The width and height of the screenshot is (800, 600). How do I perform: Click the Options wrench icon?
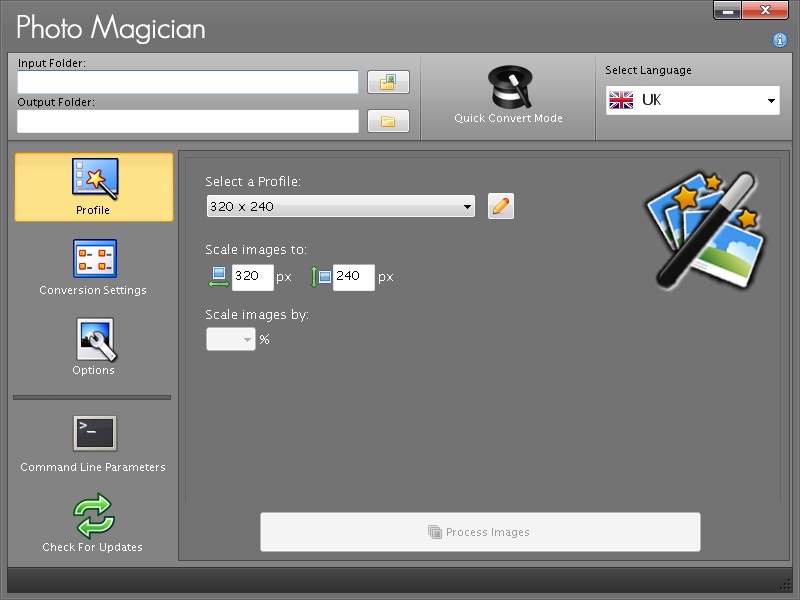pos(95,339)
